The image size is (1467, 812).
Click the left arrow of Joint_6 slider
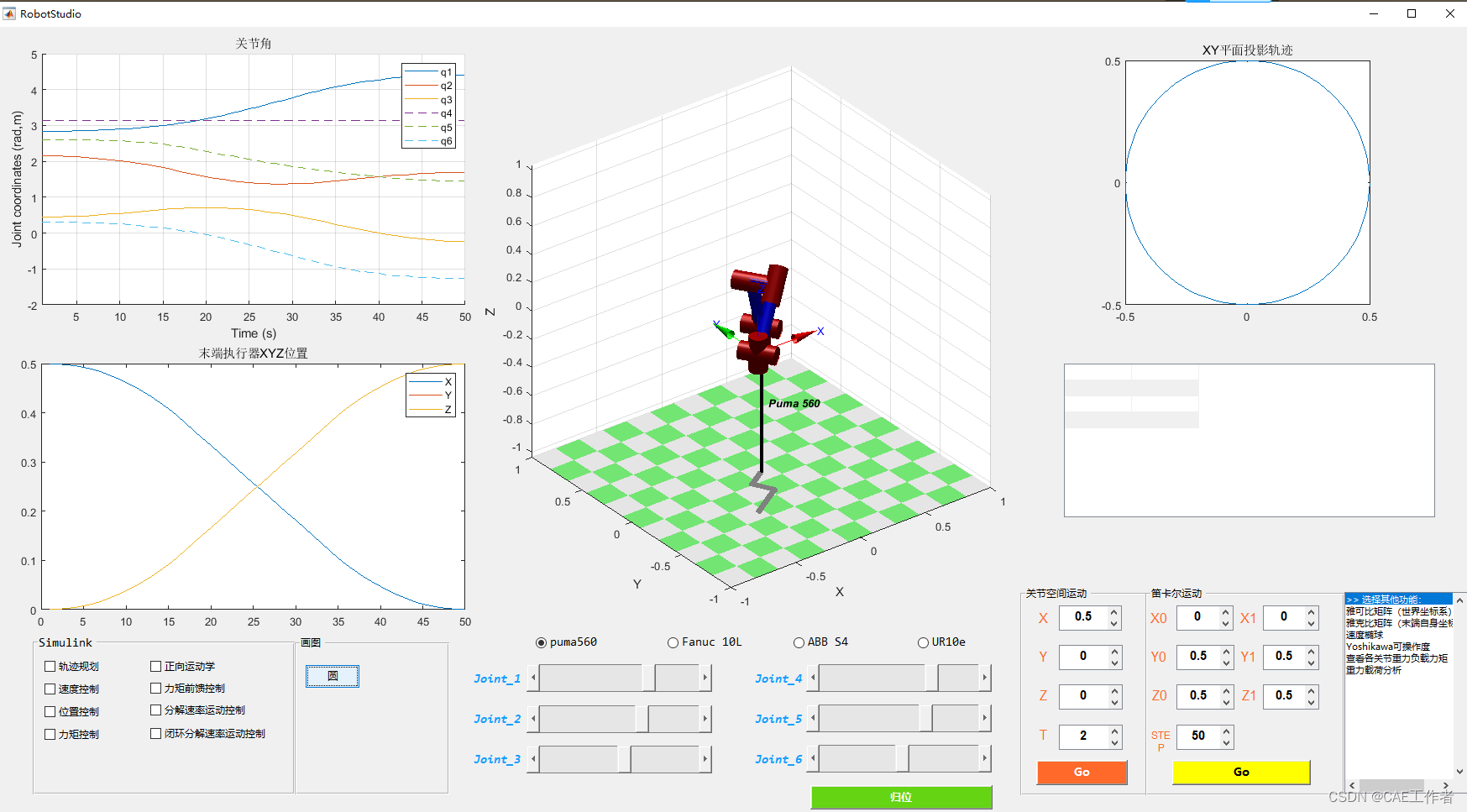(813, 759)
